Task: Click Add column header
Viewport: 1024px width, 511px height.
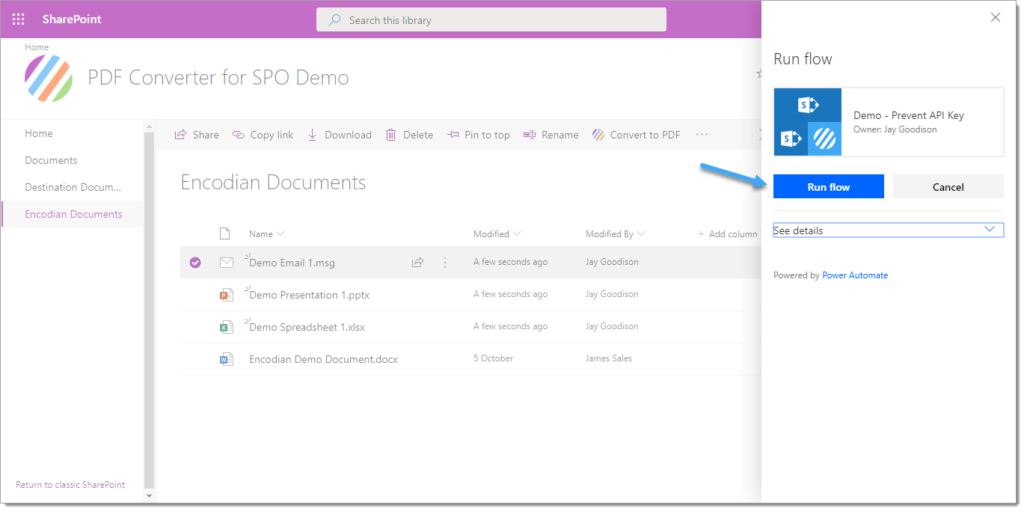Action: 728,234
